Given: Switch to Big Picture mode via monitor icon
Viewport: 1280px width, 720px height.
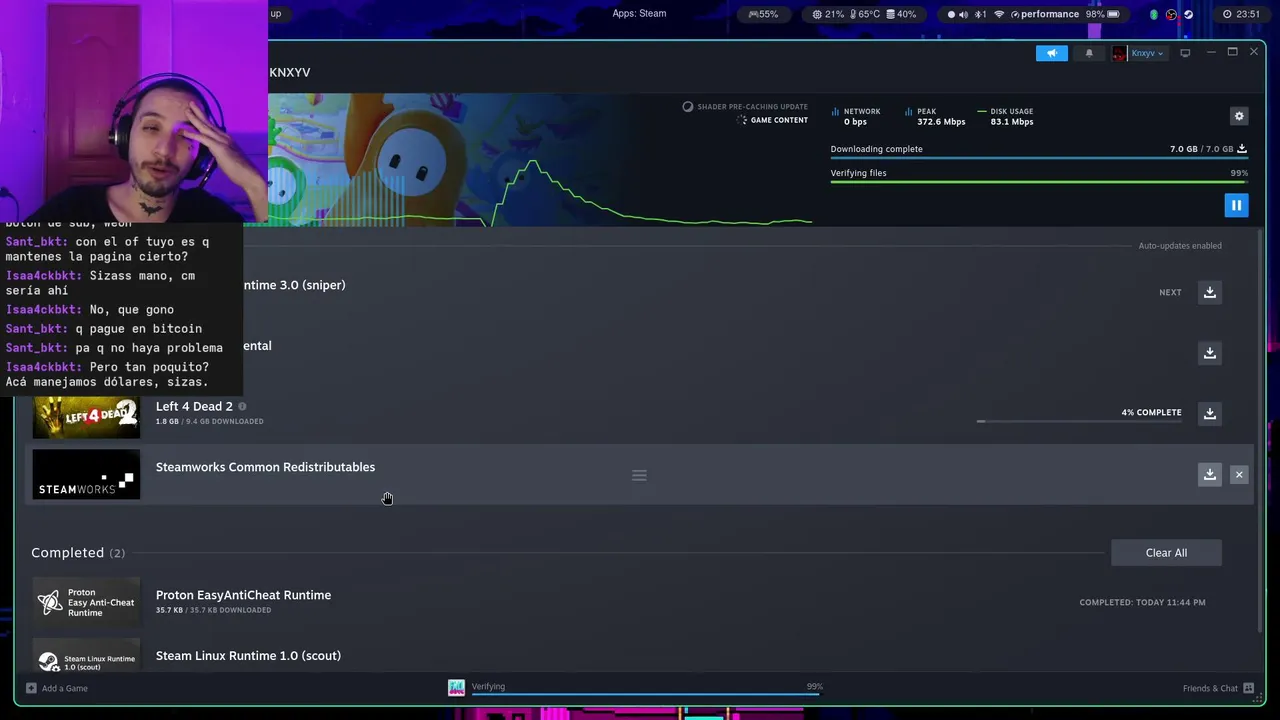Looking at the screenshot, I should [1185, 53].
